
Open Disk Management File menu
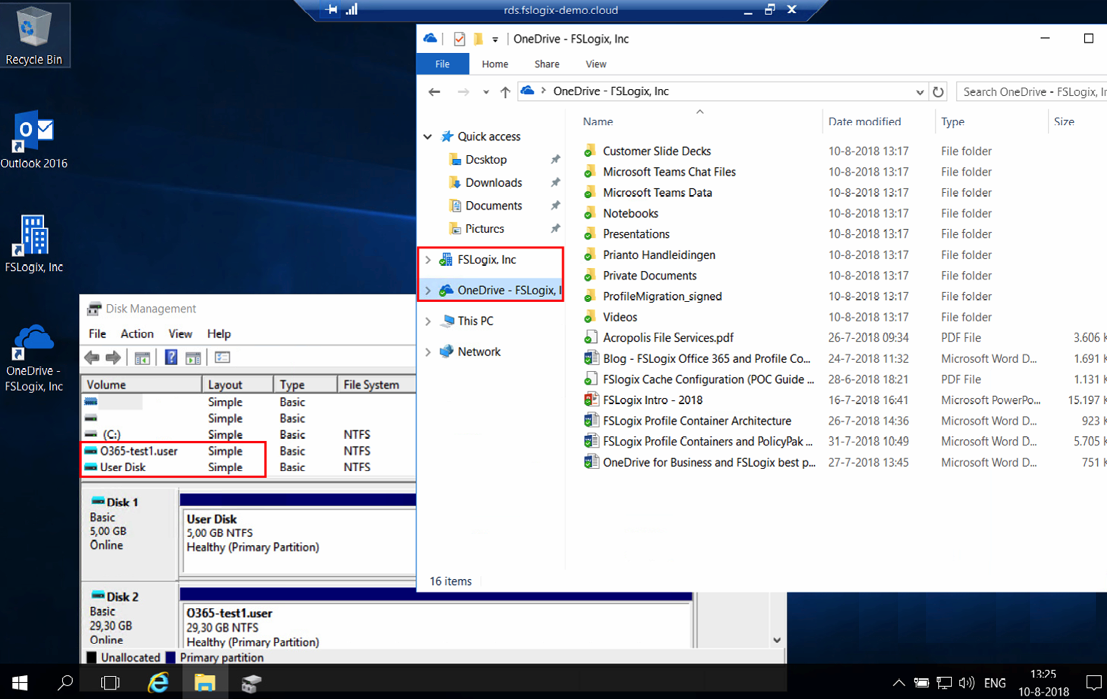coord(97,334)
